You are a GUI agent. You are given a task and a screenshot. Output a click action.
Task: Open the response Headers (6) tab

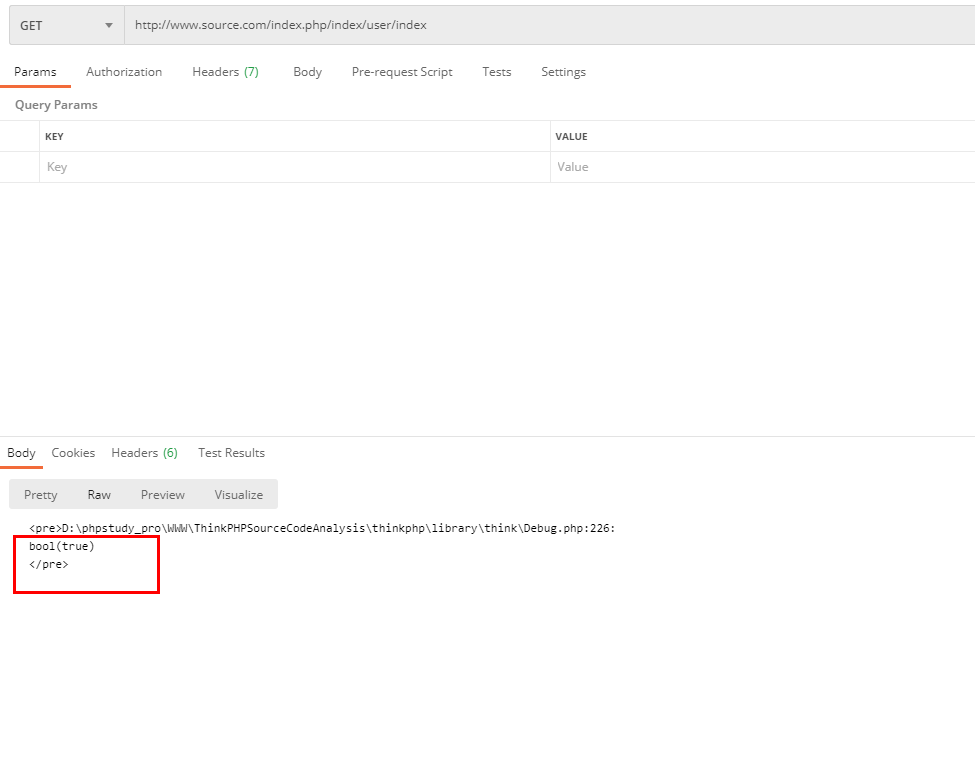click(x=144, y=453)
